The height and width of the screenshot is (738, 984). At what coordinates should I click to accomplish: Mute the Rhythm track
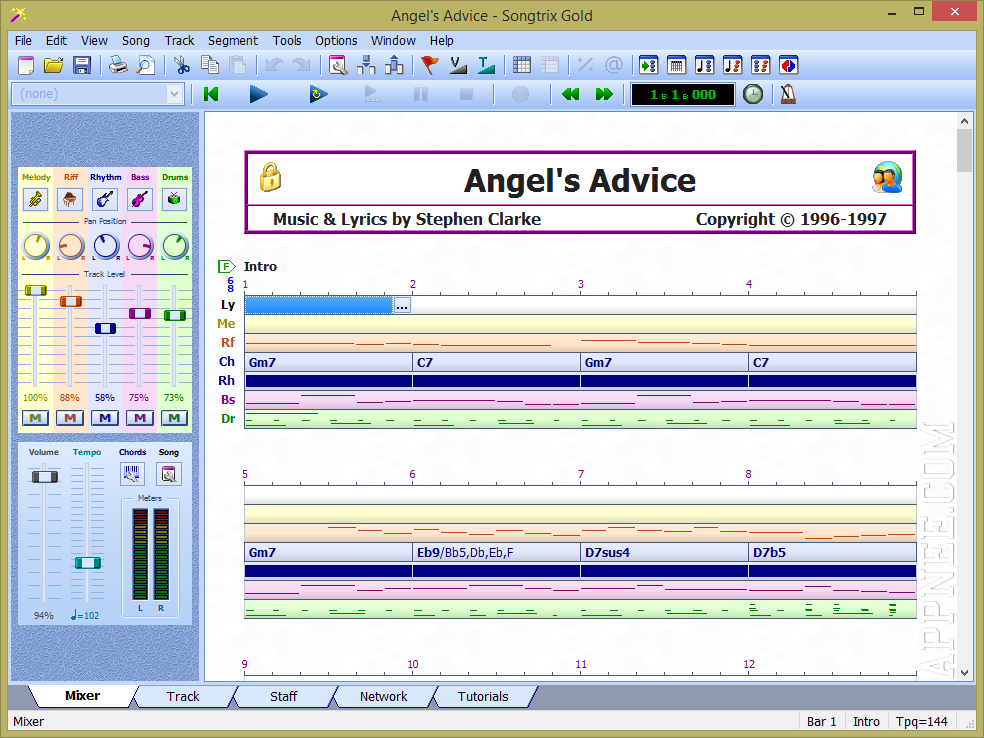pyautogui.click(x=105, y=418)
